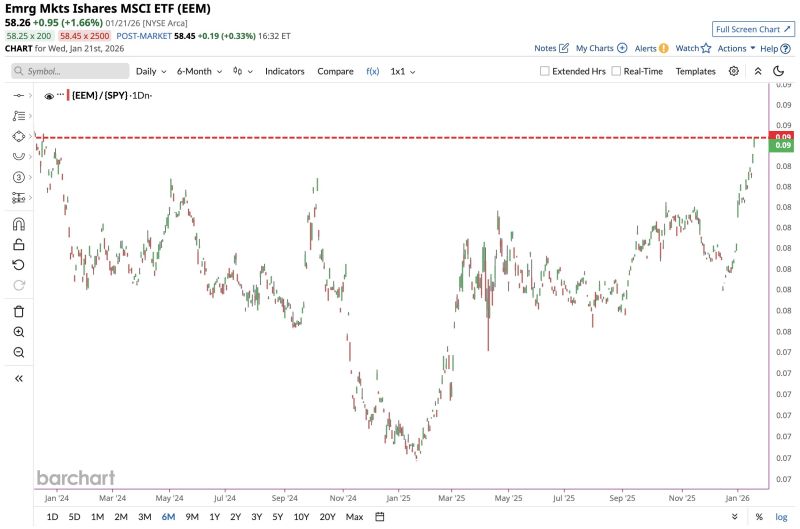Toggle percent scale button
The width and height of the screenshot is (800, 529).
click(759, 517)
